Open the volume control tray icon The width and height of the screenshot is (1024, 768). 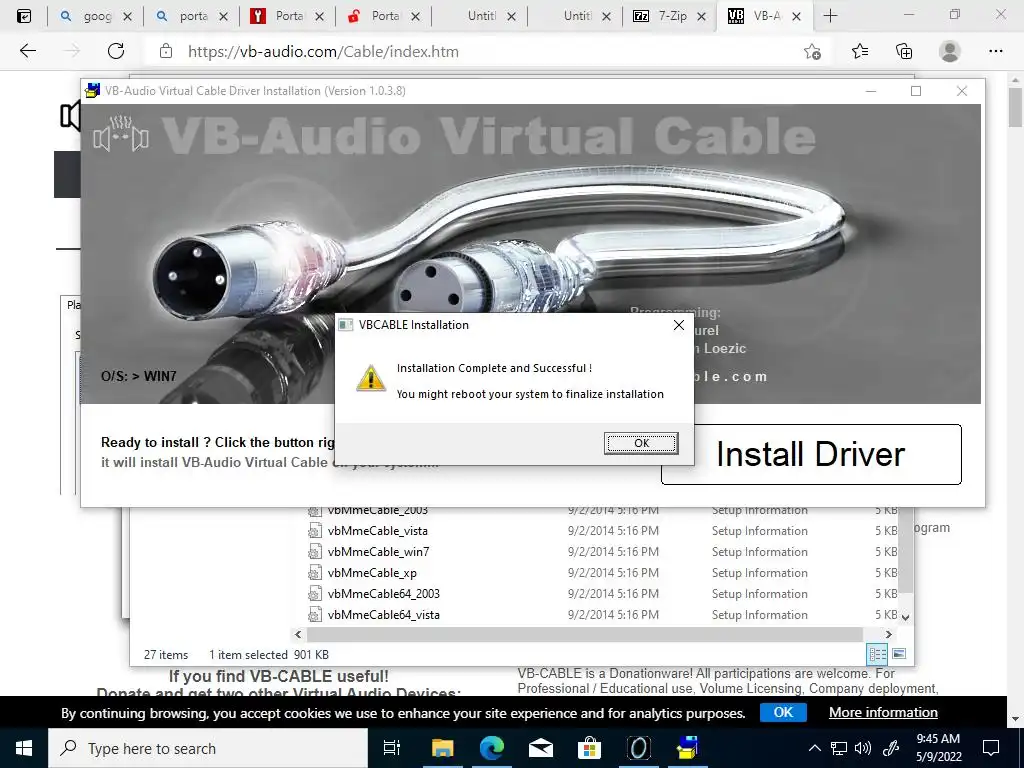pos(863,748)
